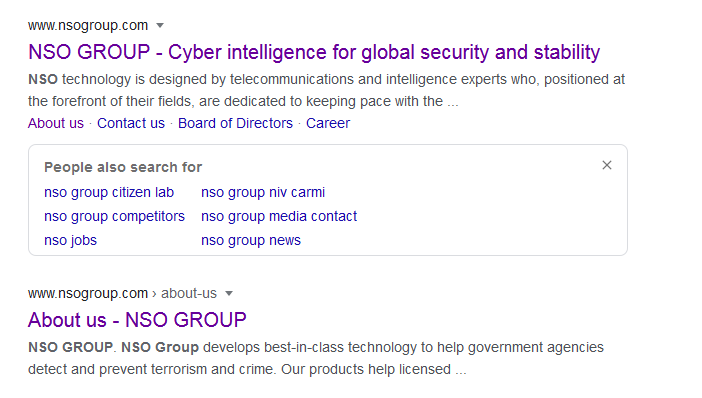The image size is (702, 398).
Task: Open Board of Directors sitelink
Action: (x=235, y=123)
